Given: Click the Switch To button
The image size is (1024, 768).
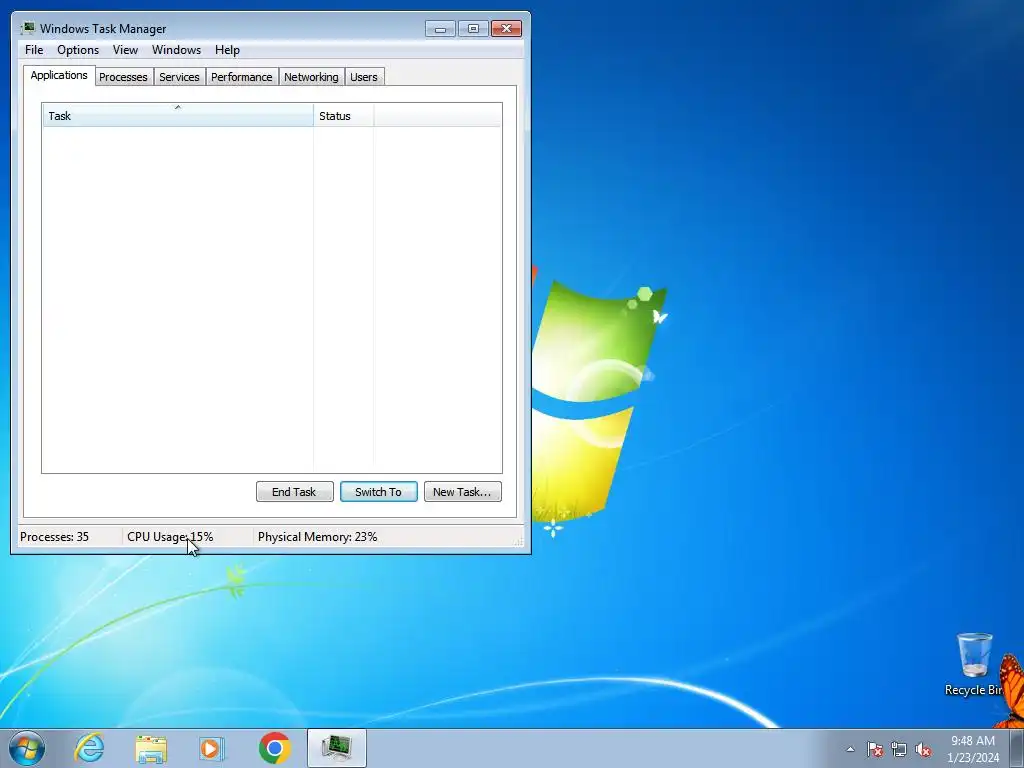Looking at the screenshot, I should click(x=379, y=492).
